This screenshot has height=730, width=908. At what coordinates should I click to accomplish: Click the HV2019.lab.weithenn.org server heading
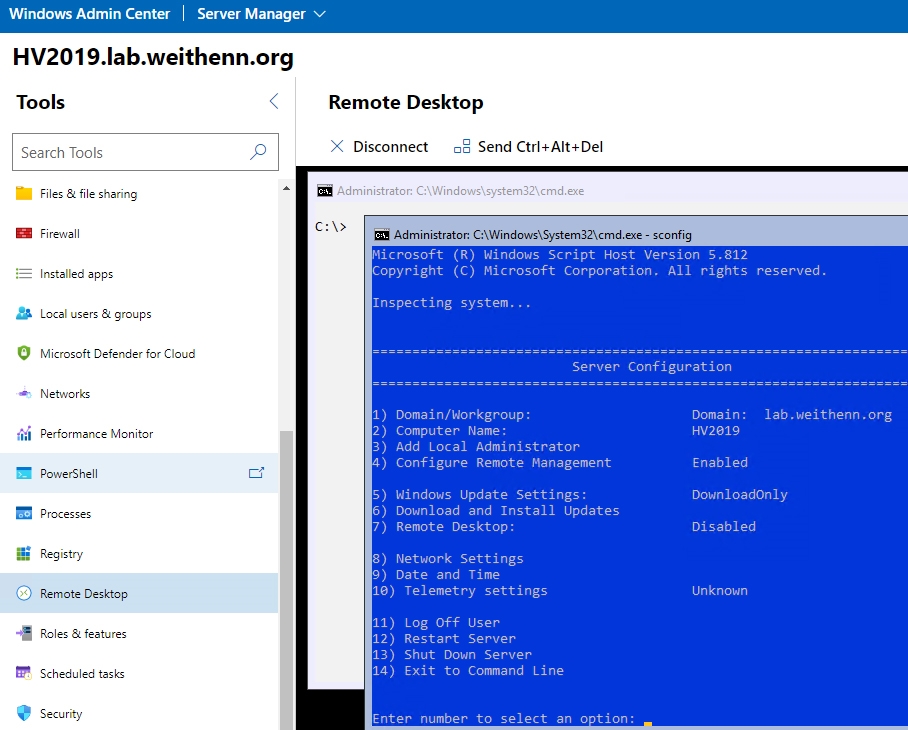pos(153,57)
